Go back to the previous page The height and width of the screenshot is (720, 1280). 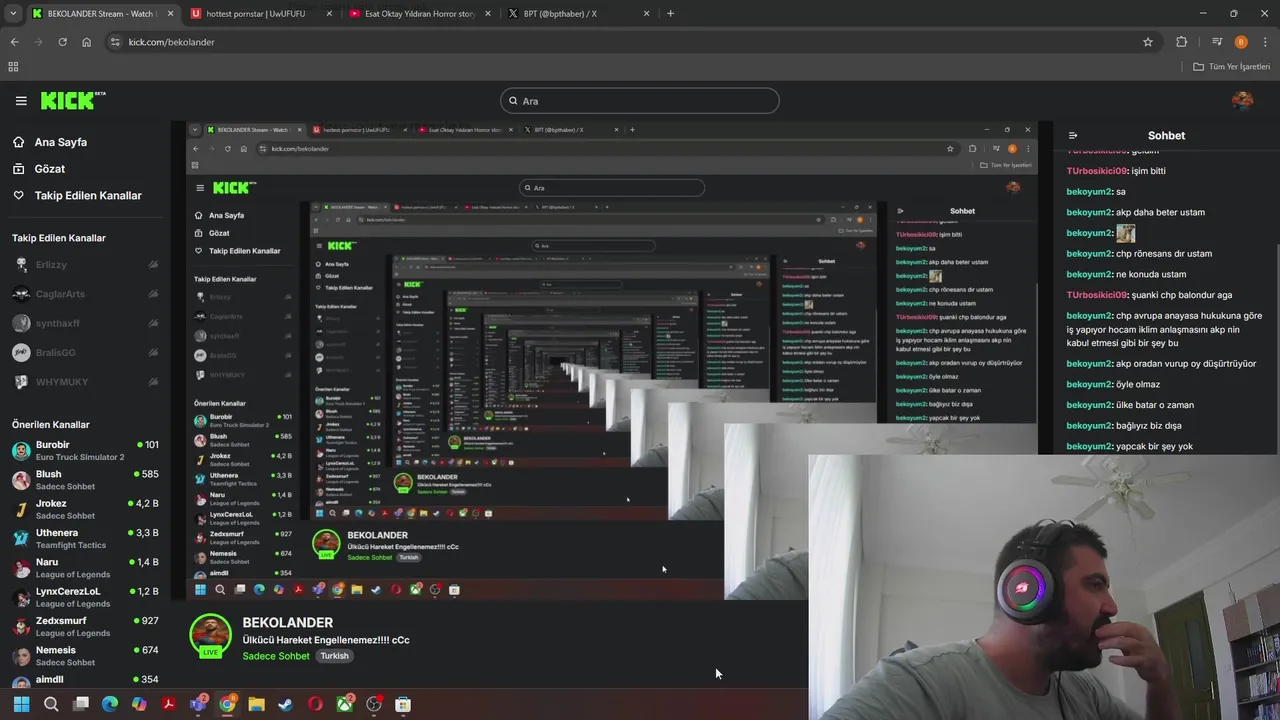click(x=14, y=42)
